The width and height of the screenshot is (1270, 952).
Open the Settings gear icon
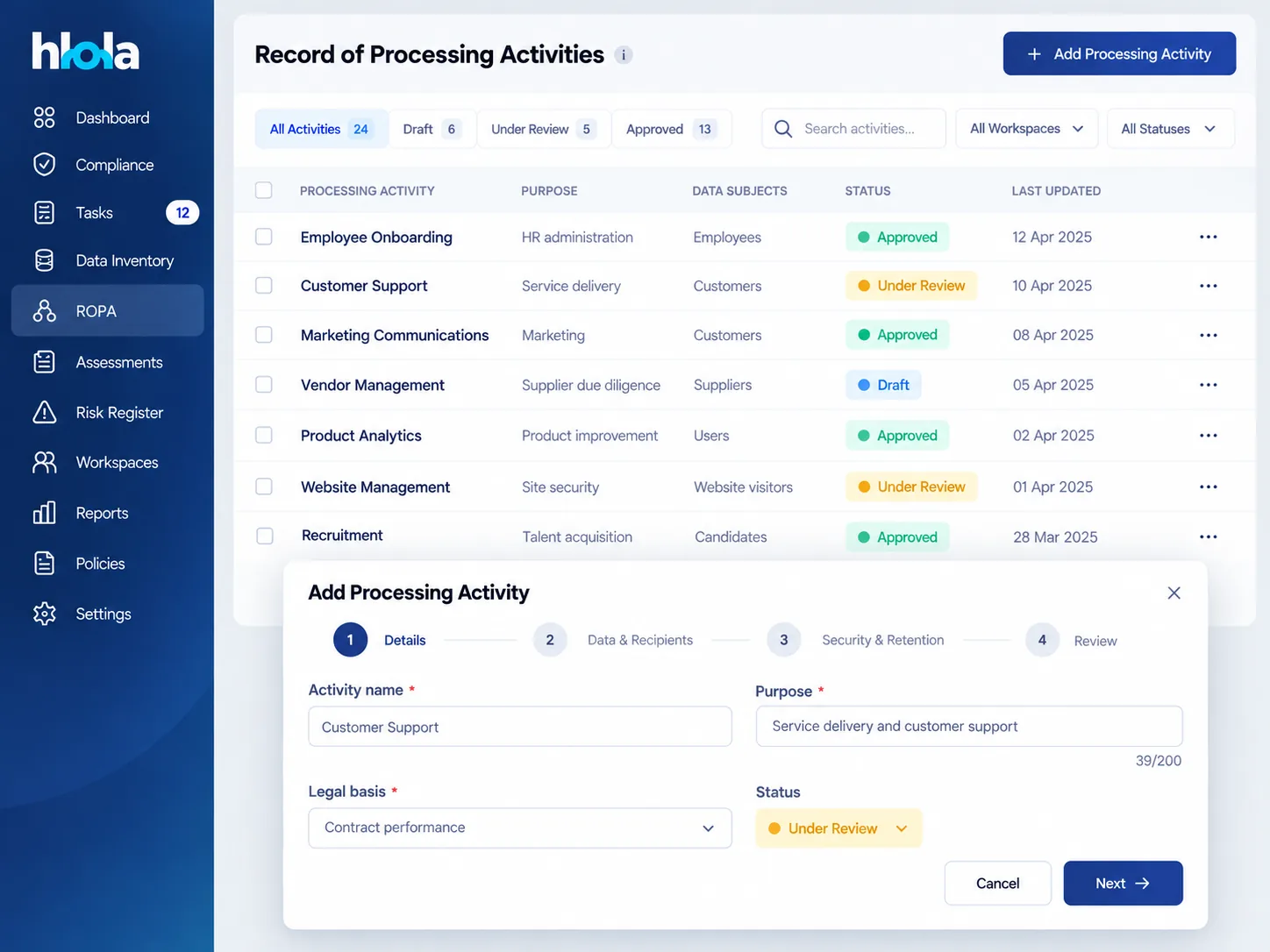(45, 614)
